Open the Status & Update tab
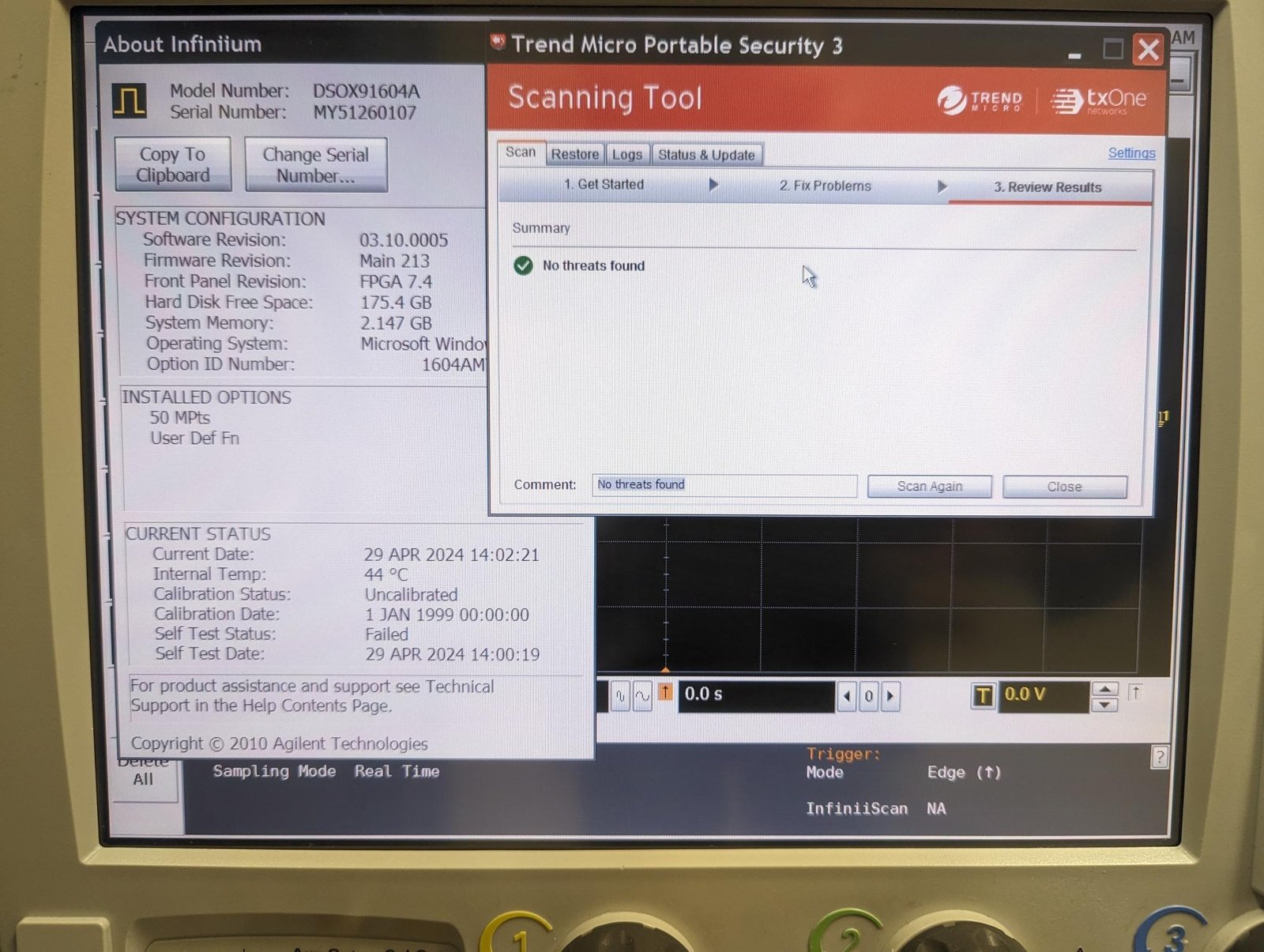 [x=706, y=155]
